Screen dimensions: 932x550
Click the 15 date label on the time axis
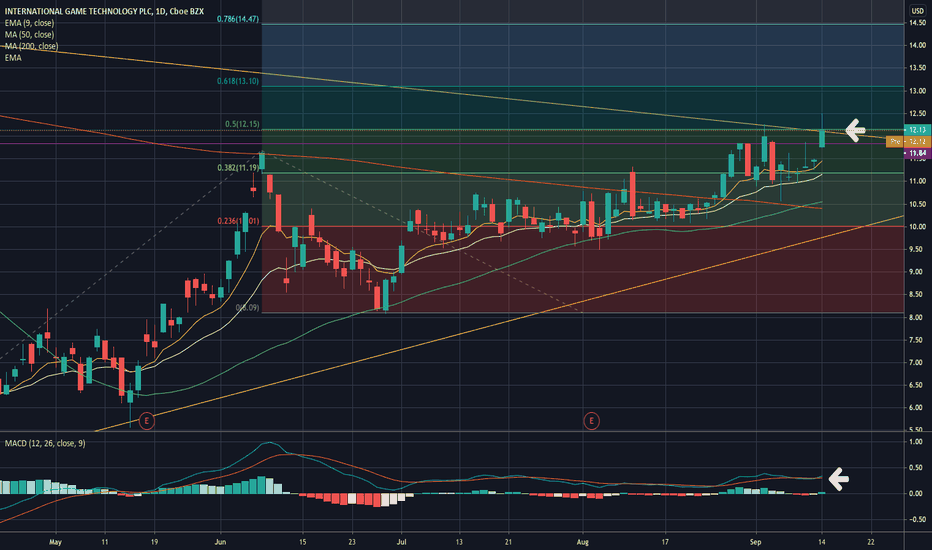point(303,542)
